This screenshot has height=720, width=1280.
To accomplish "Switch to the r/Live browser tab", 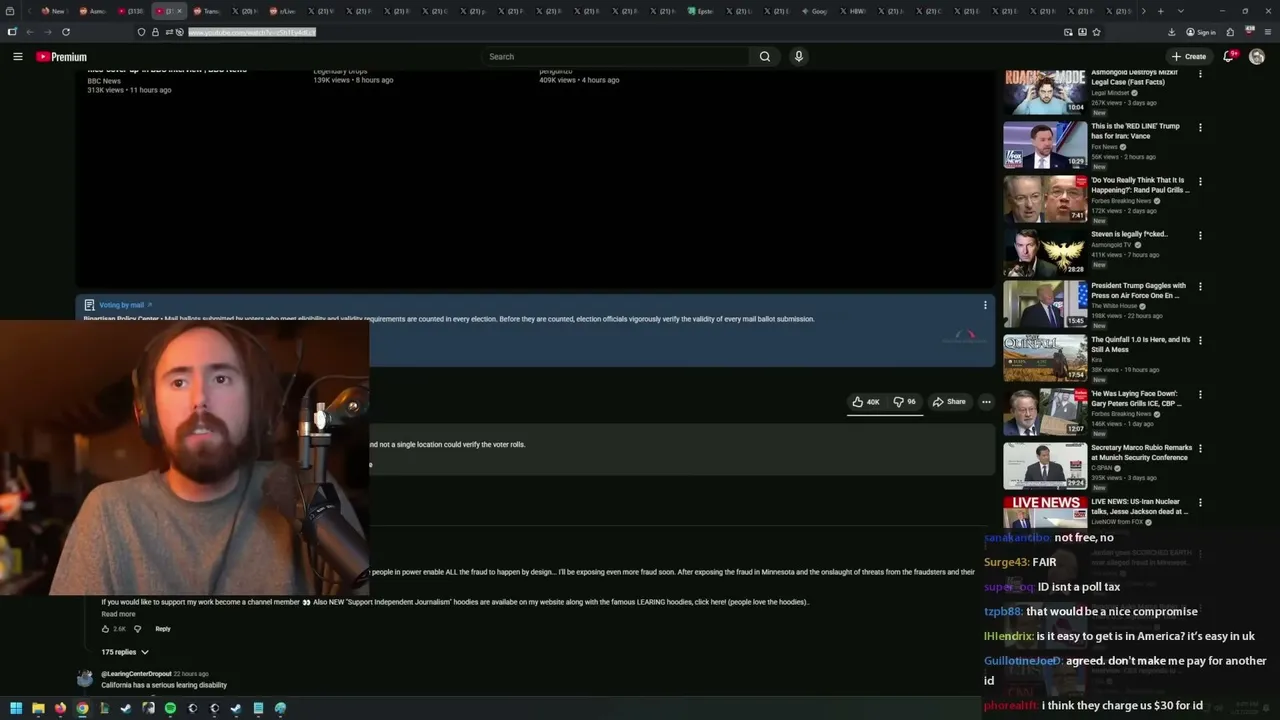I will click(283, 11).
